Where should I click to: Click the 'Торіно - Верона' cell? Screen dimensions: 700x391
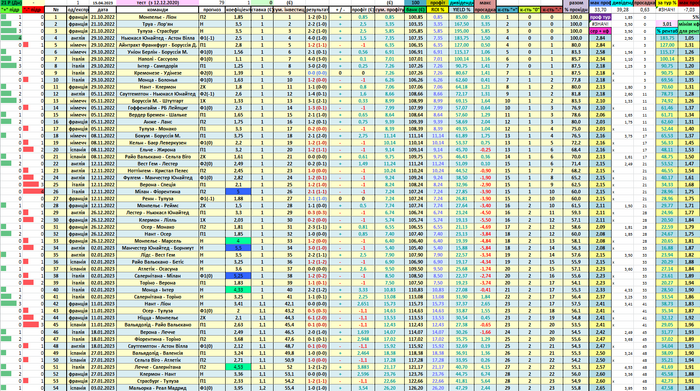point(158,283)
